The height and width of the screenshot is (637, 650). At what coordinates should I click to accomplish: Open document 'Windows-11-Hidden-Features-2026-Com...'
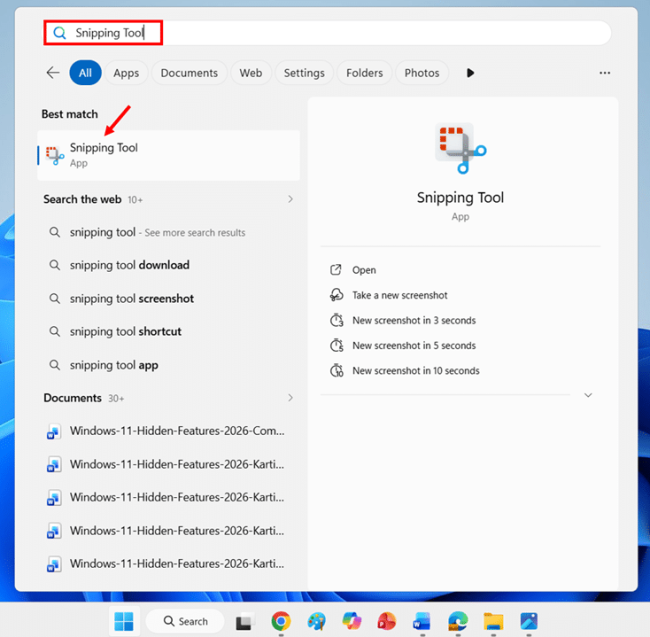pos(168,431)
